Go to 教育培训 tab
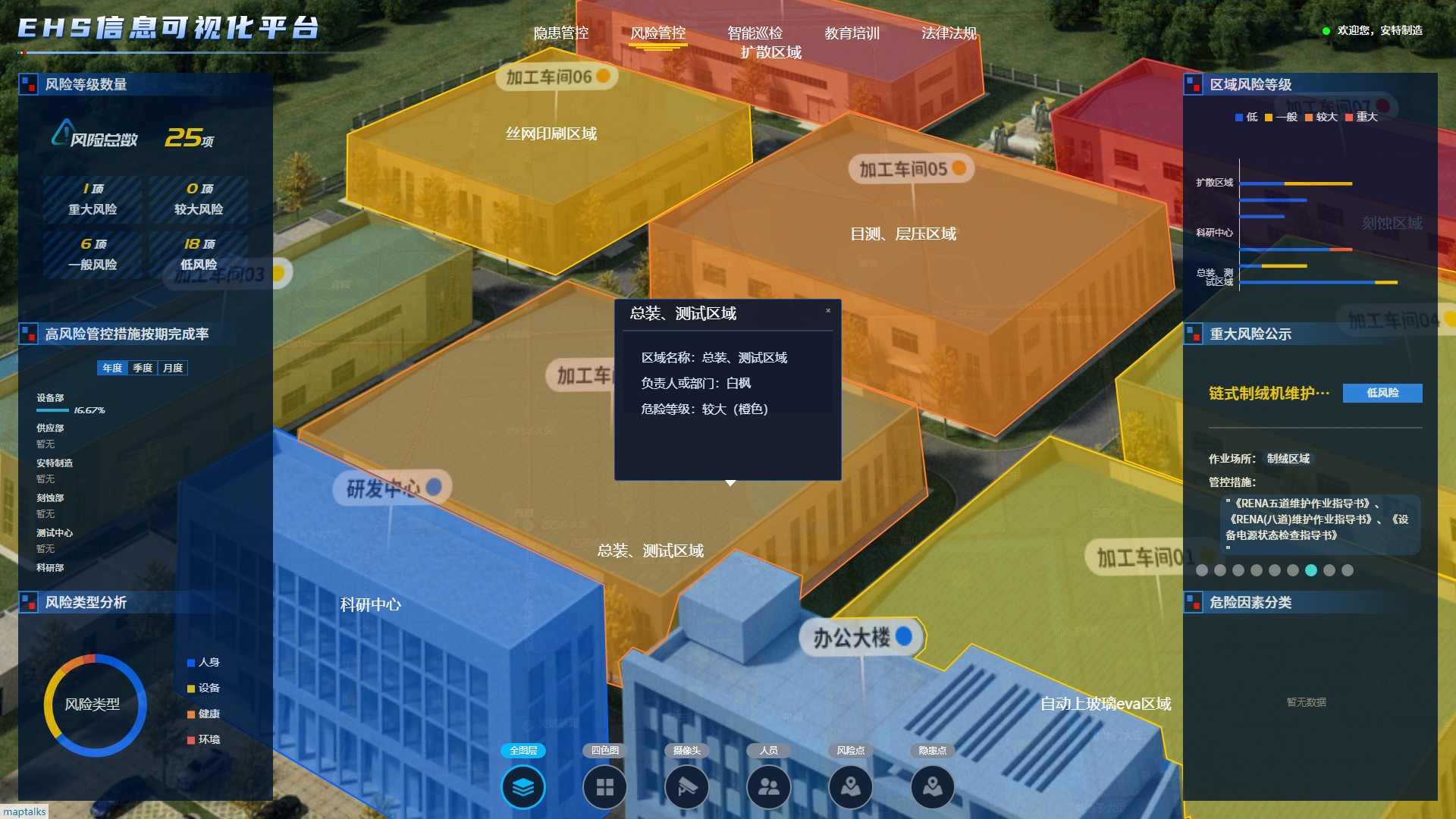 [852, 33]
